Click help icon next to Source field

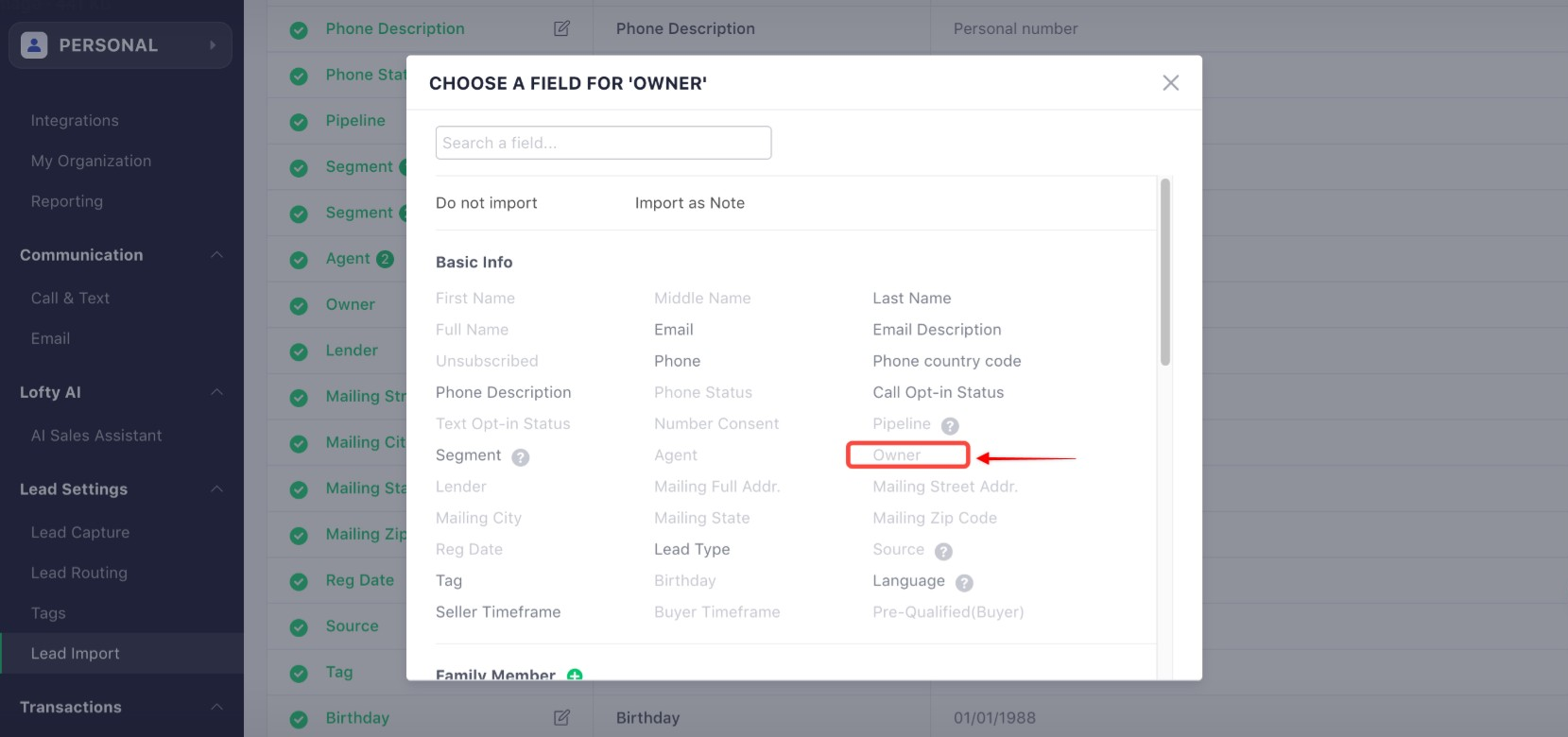[x=943, y=551]
